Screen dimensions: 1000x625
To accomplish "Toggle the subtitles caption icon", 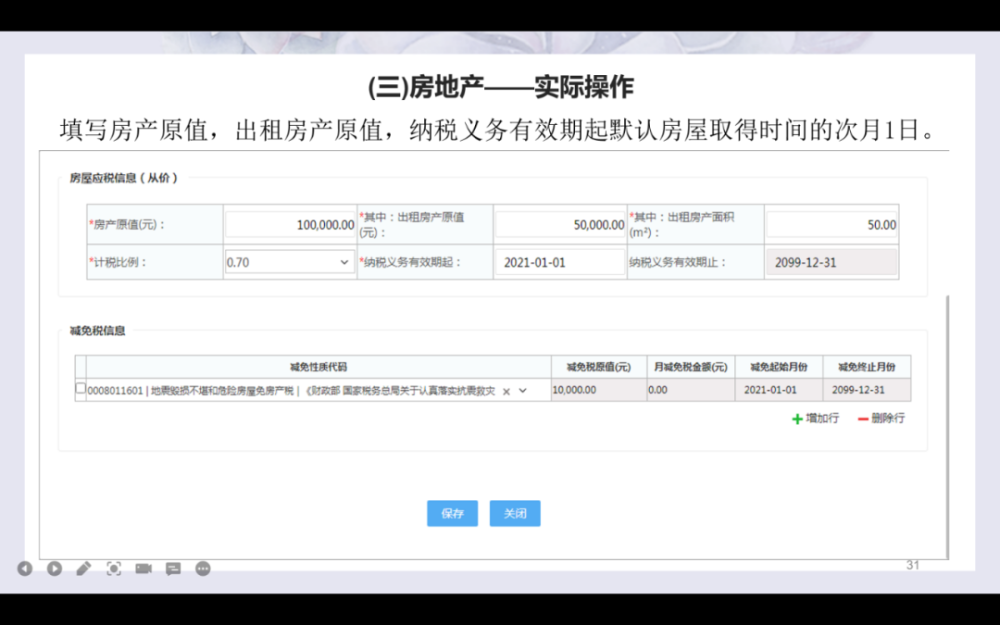I will [173, 568].
